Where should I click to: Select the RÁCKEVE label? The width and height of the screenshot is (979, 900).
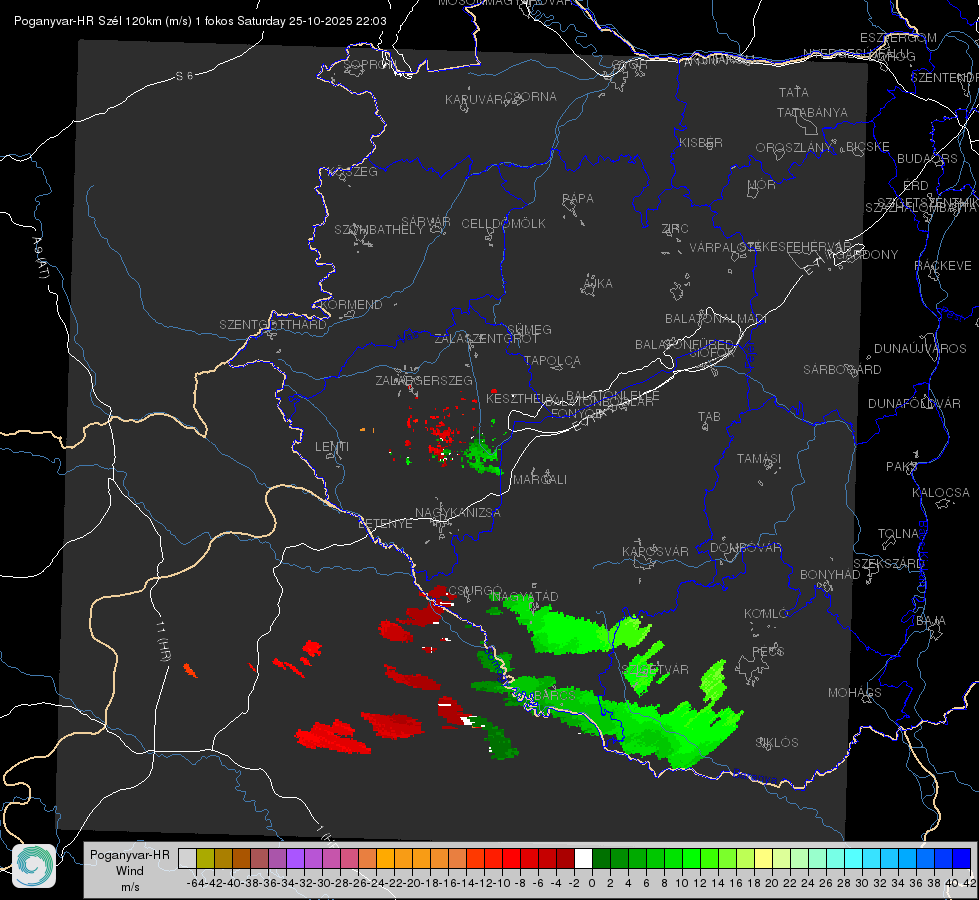click(943, 266)
